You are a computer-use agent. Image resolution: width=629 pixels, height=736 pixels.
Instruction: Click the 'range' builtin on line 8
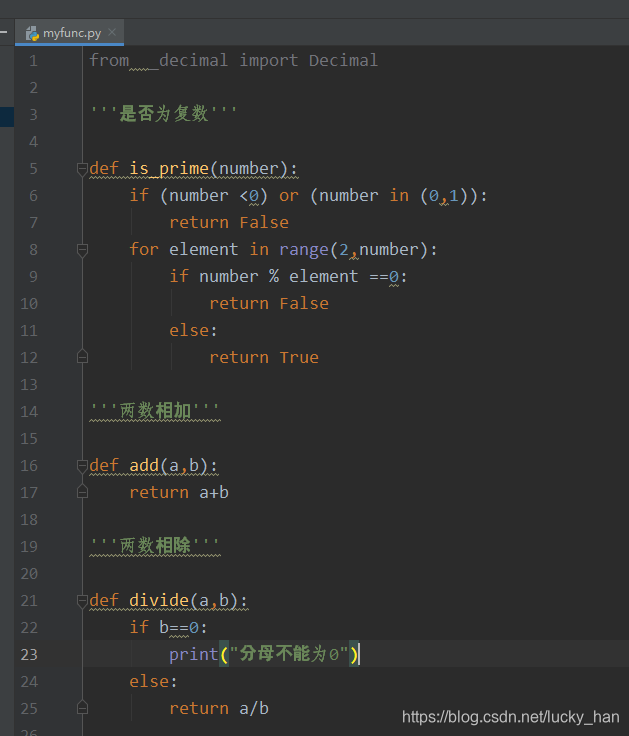(x=304, y=250)
